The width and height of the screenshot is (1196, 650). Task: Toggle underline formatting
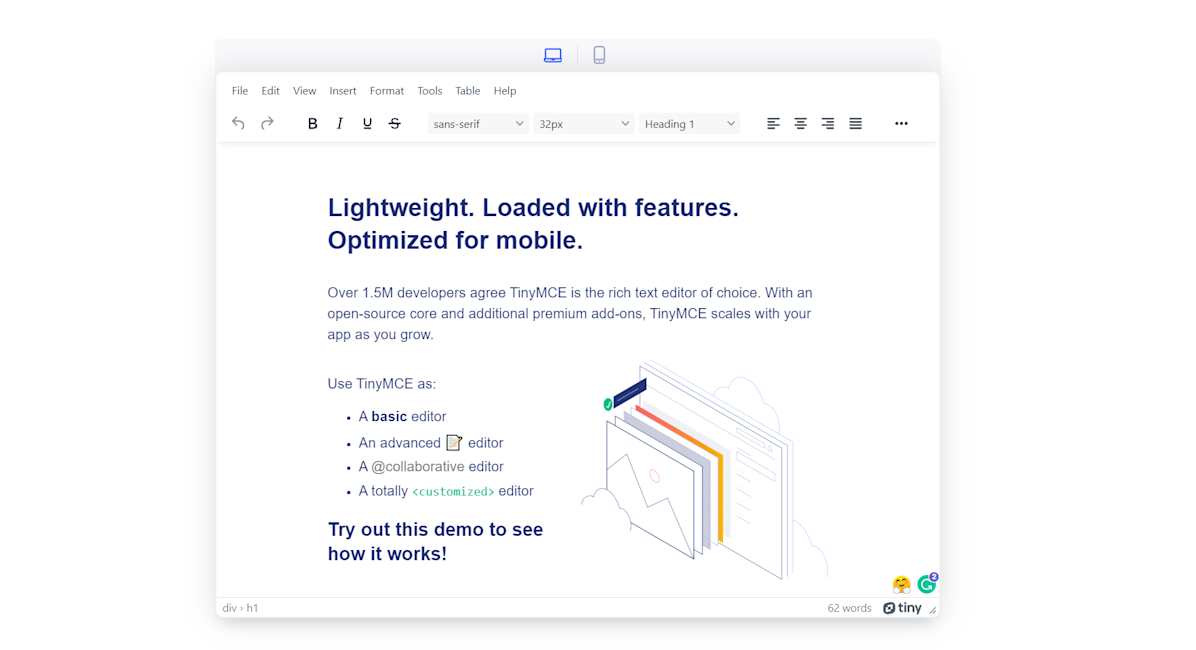[x=367, y=124]
